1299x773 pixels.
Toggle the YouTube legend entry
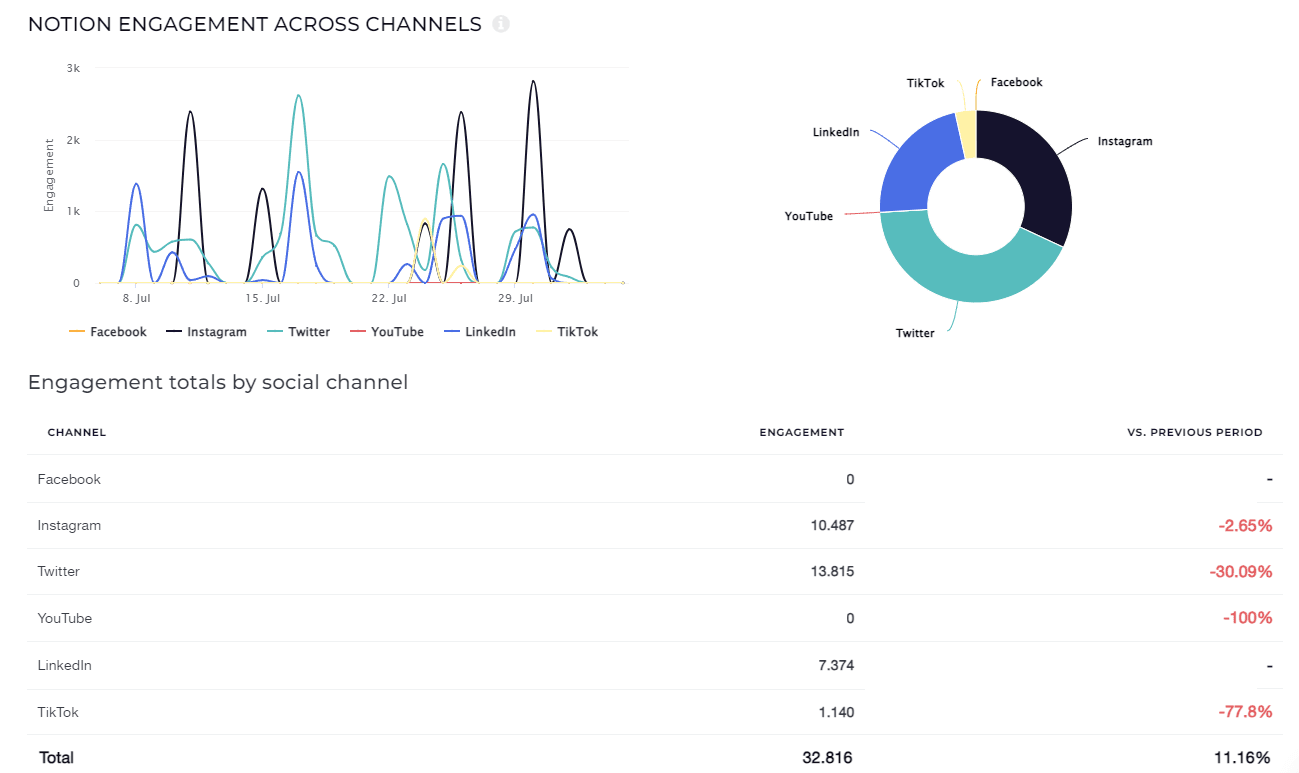(387, 332)
